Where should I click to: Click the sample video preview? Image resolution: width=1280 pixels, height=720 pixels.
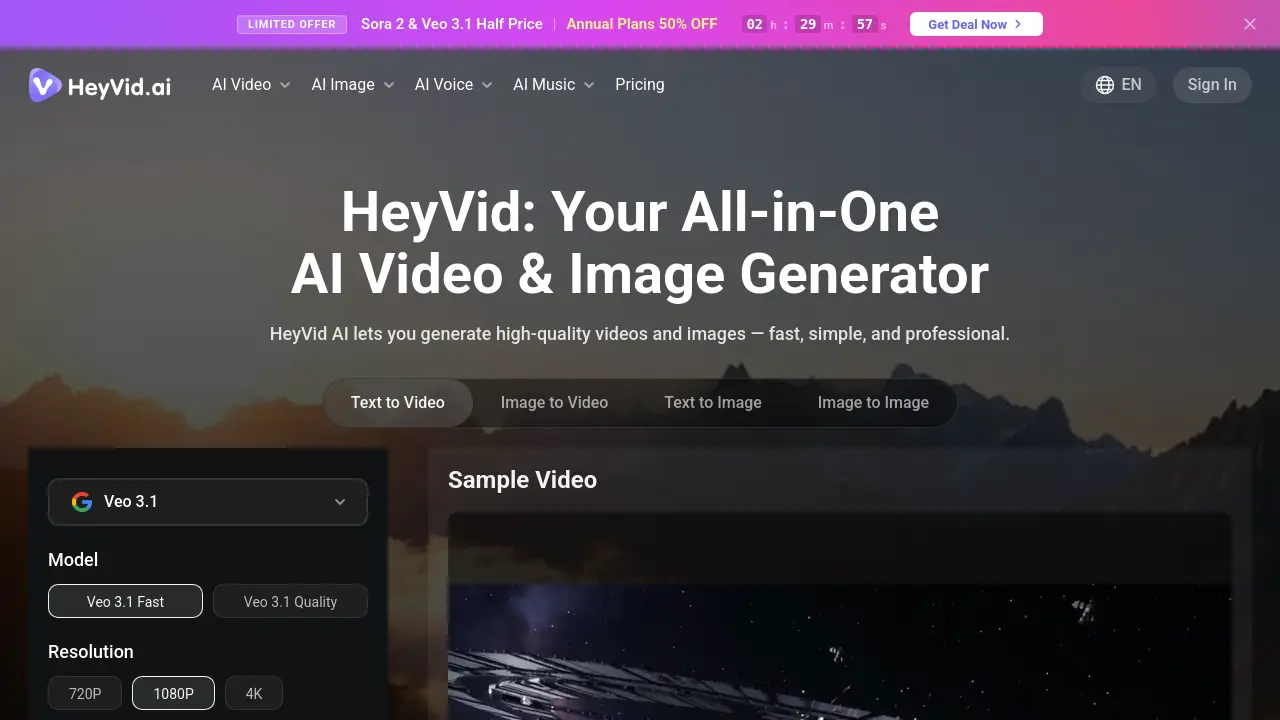point(840,616)
